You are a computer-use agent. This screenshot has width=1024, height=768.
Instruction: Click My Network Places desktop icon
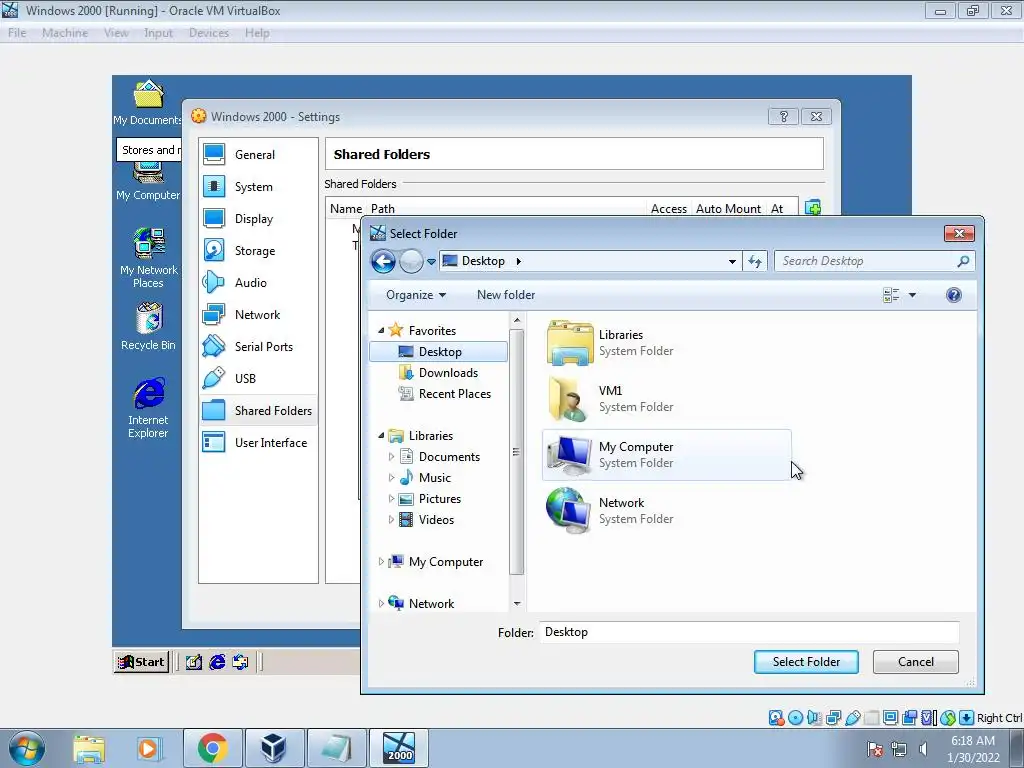click(148, 258)
